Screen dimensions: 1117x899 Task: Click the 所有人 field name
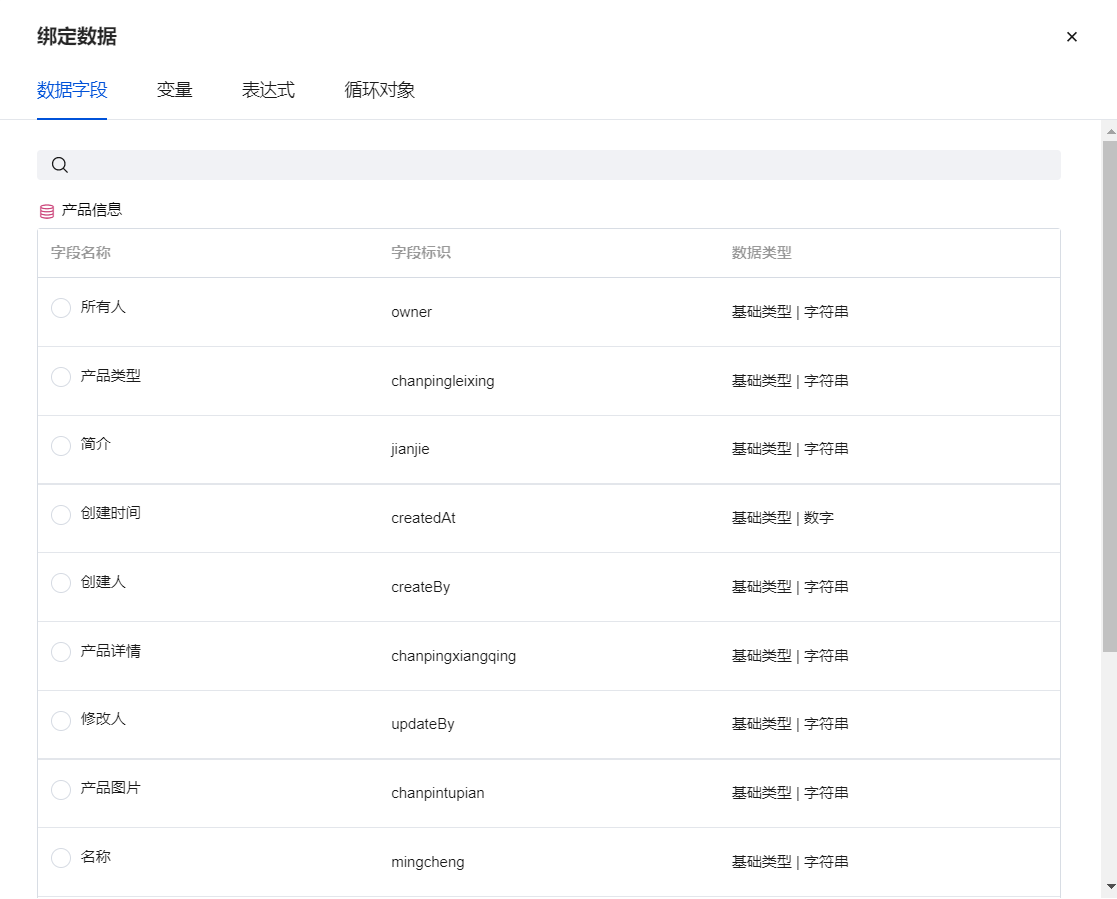point(103,306)
